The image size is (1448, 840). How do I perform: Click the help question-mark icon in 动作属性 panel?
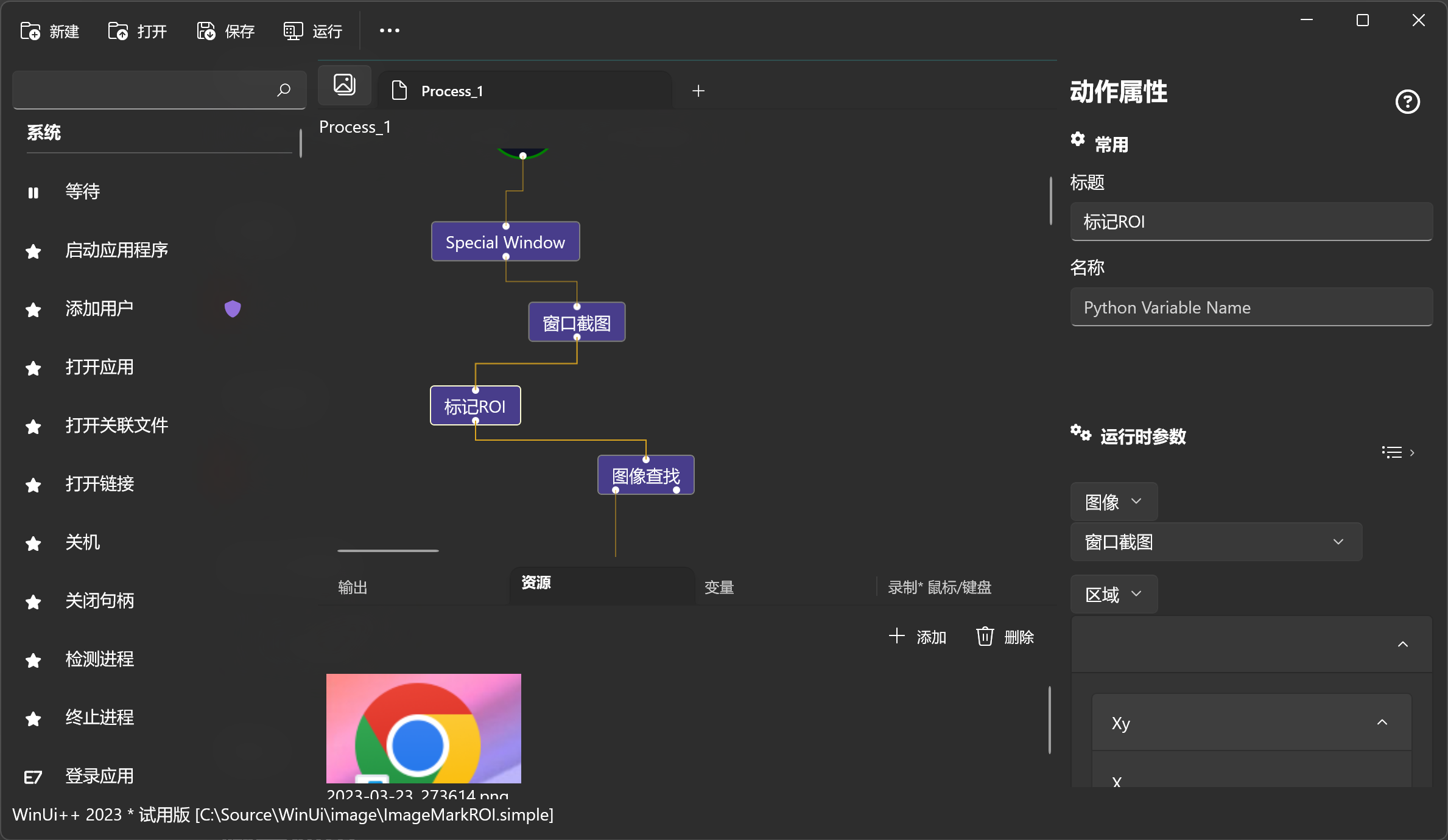pos(1407,102)
